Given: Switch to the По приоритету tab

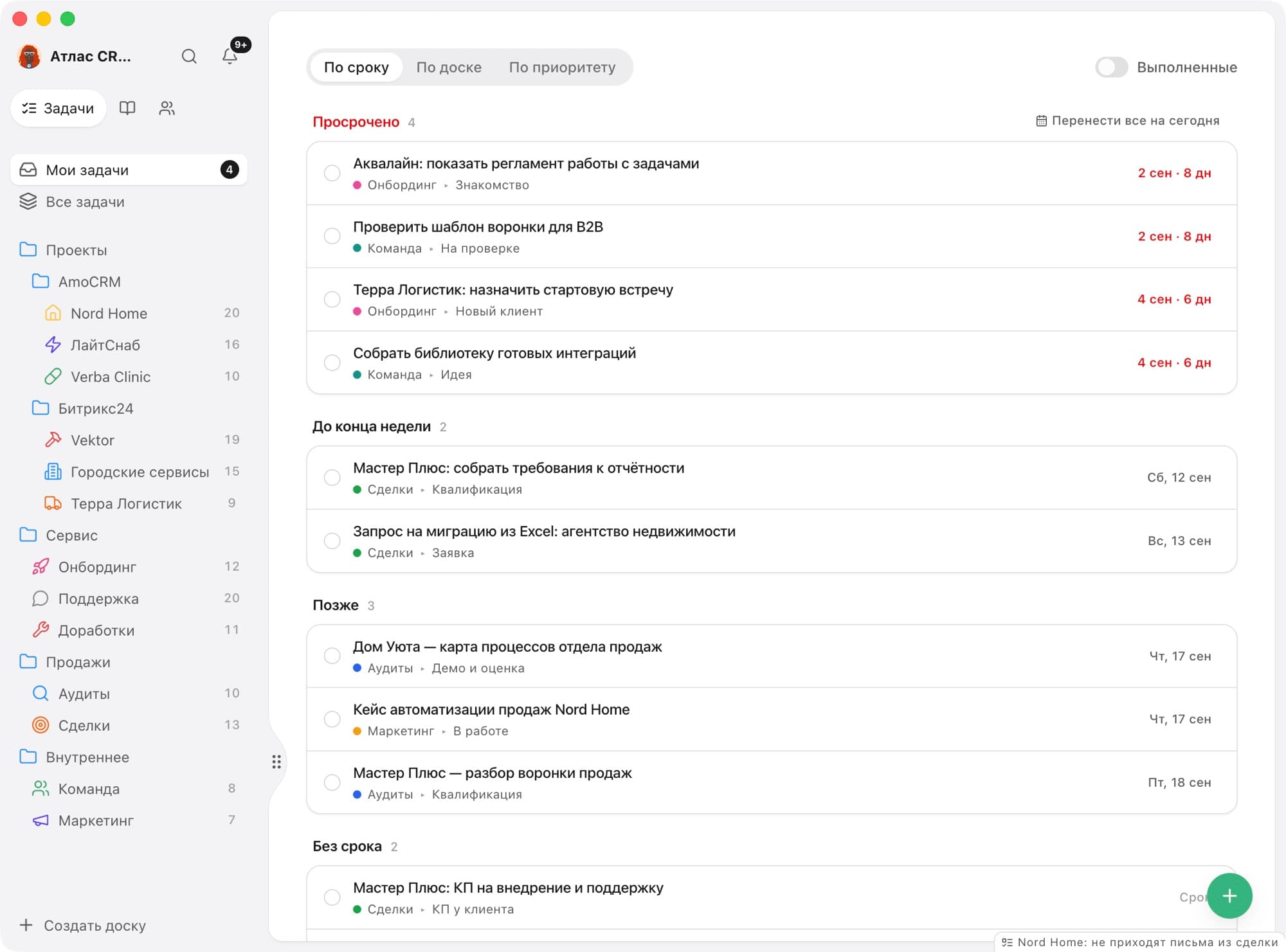Looking at the screenshot, I should (x=562, y=67).
